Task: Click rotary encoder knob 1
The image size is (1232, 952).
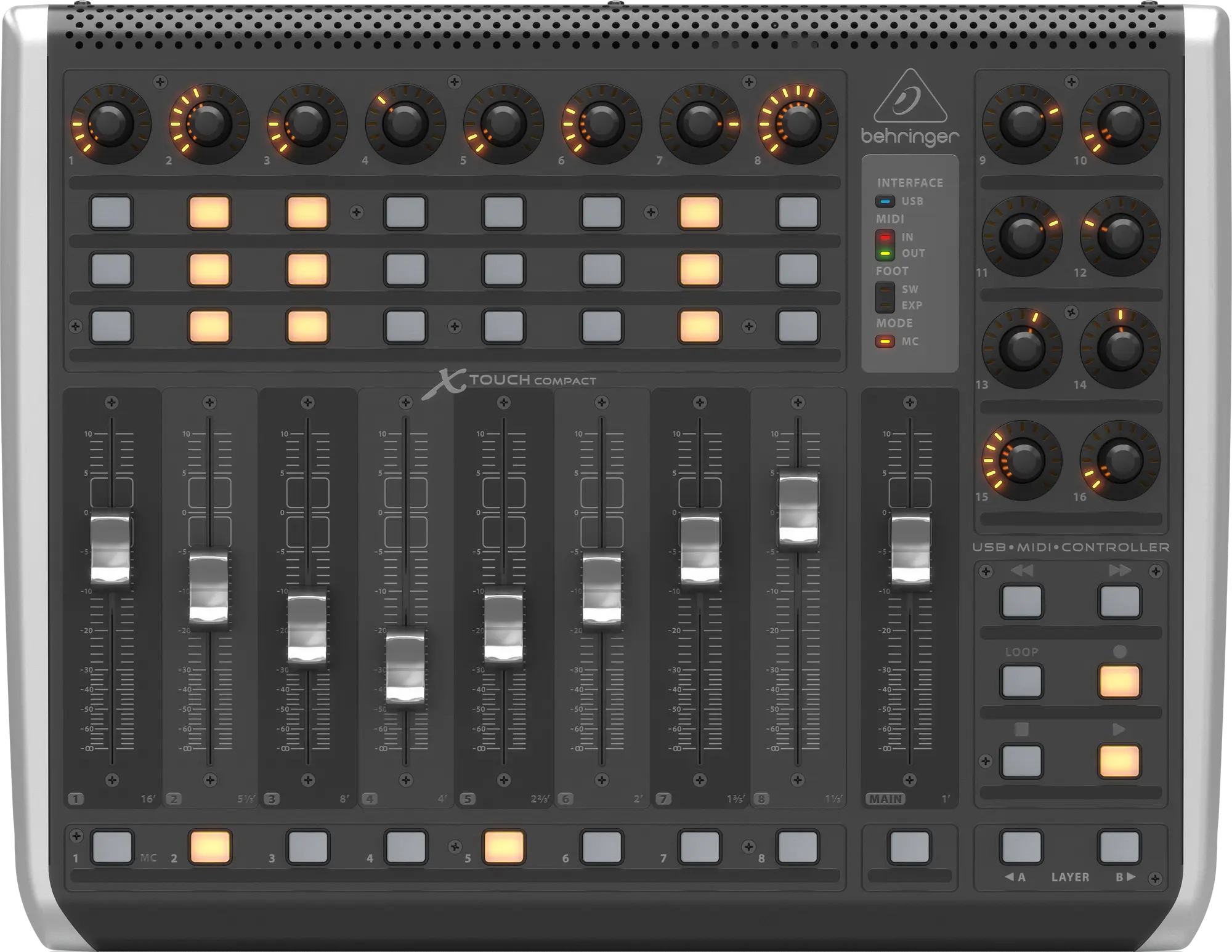Action: (111, 124)
